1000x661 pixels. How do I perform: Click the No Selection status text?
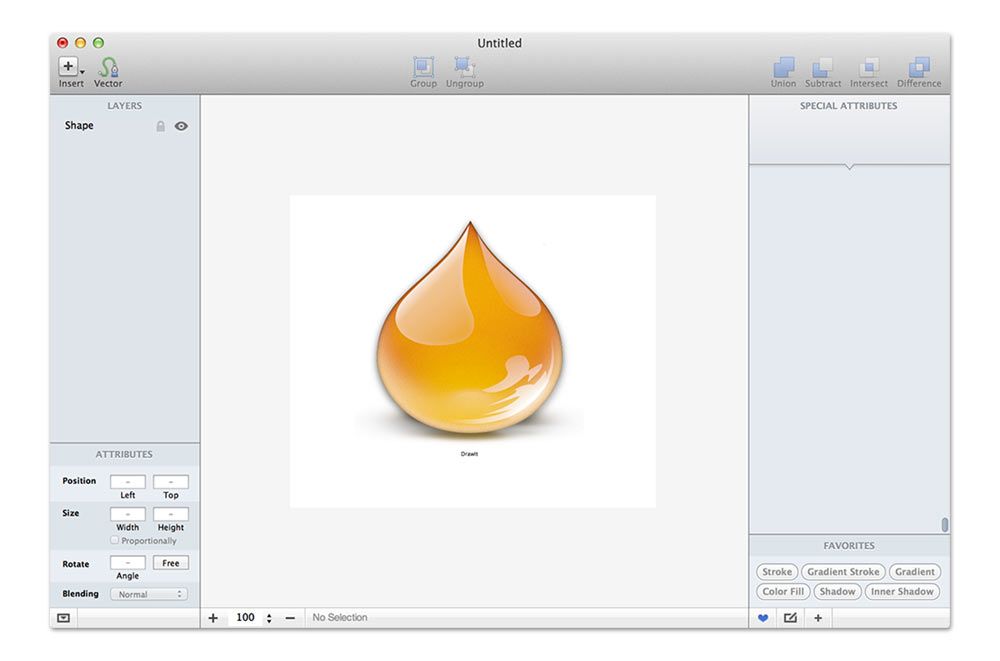tap(340, 618)
